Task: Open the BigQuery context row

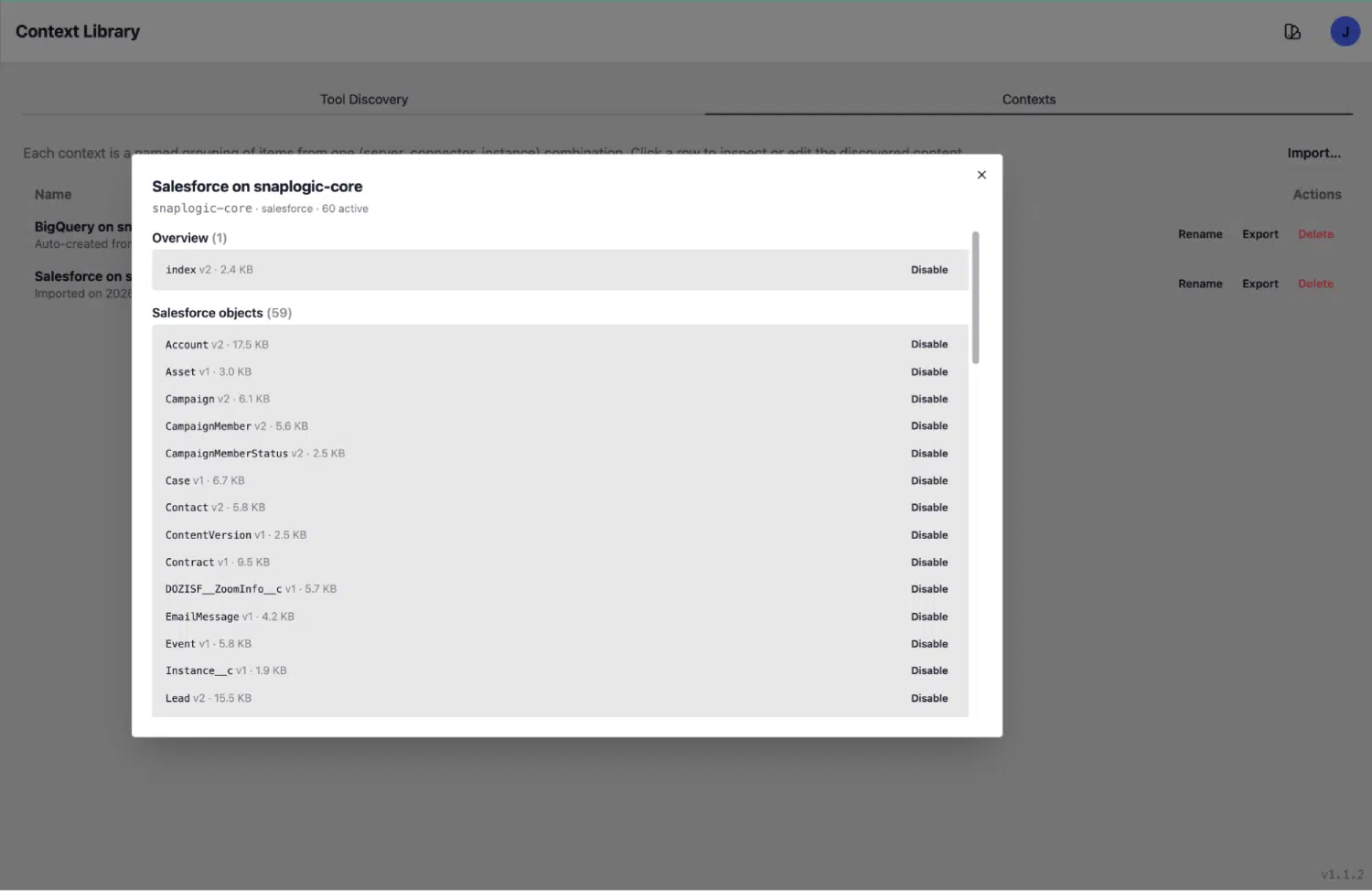Action: click(82, 234)
